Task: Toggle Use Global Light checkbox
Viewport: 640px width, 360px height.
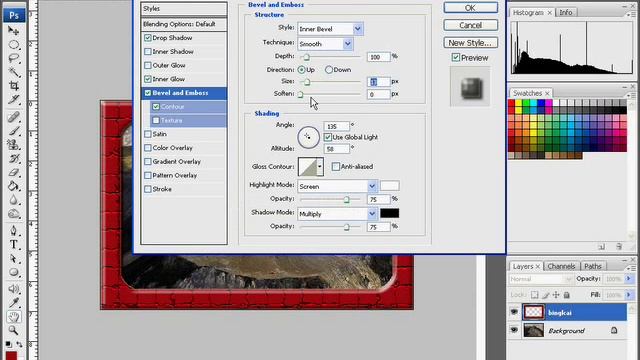Action: pyautogui.click(x=328, y=137)
